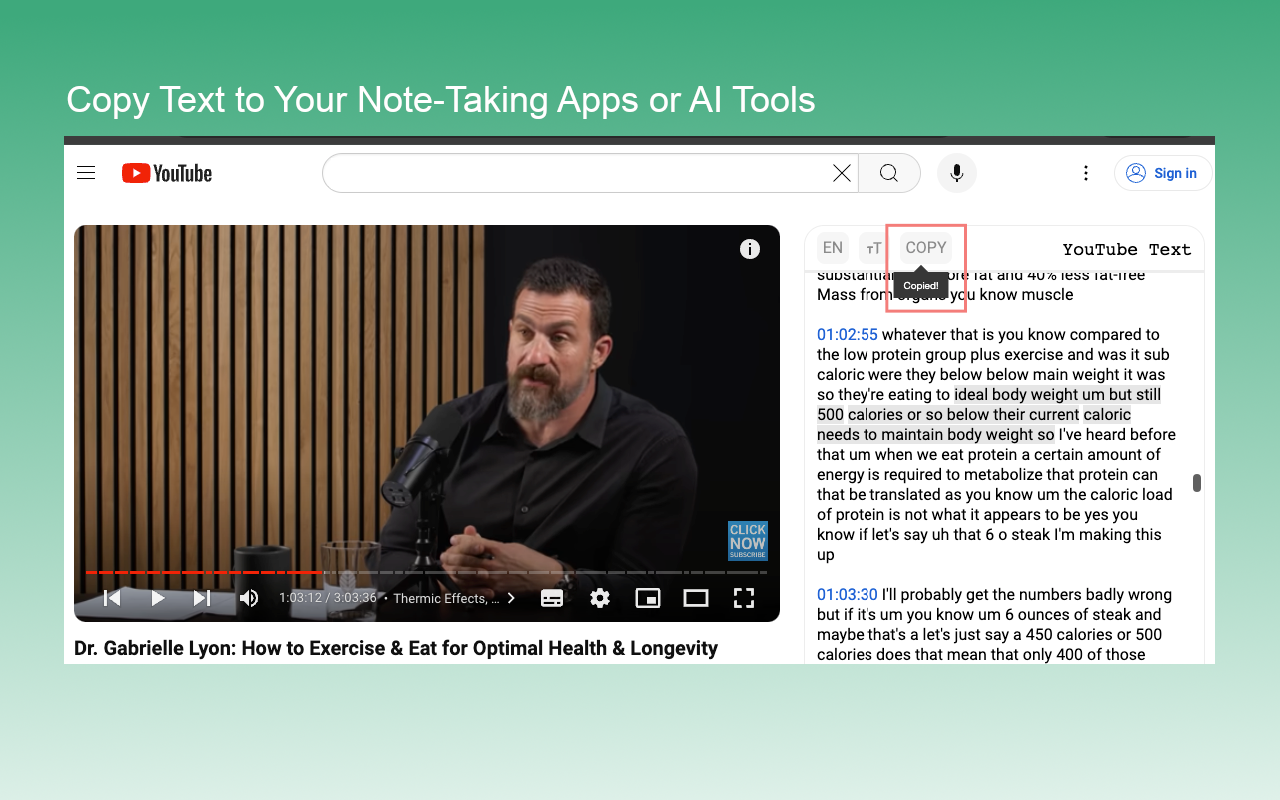Toggle autoplay by clicking the info icon overlay
This screenshot has width=1280, height=800.
(x=750, y=249)
